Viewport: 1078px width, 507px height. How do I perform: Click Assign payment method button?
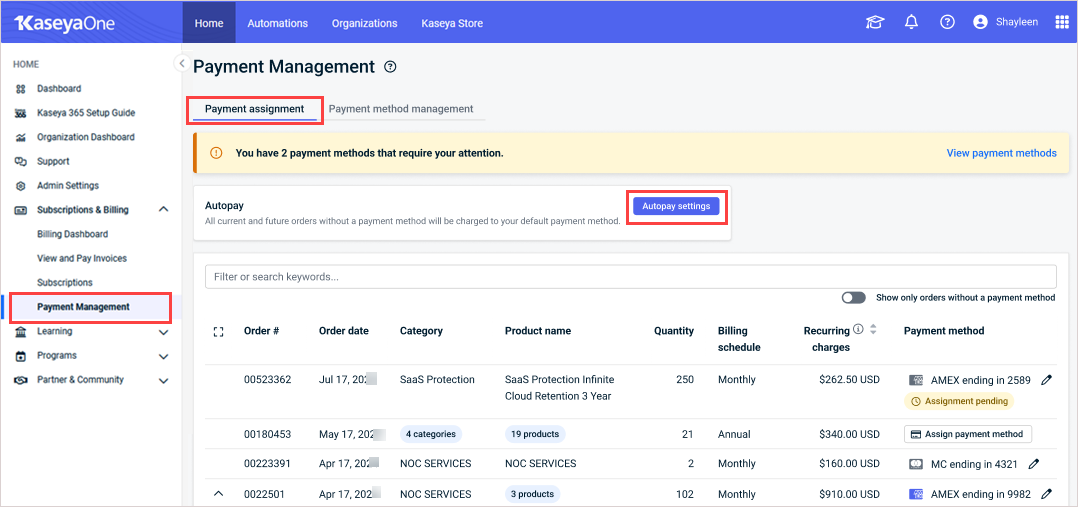968,434
